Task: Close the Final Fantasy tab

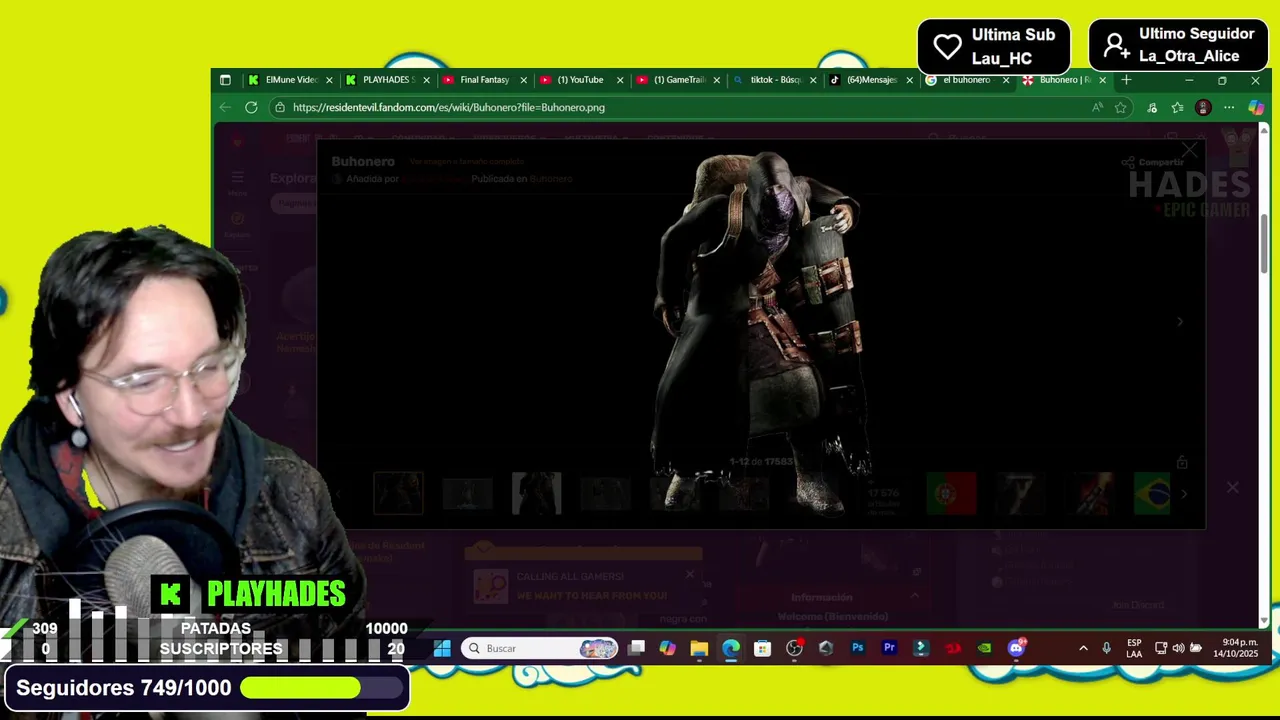Action: [523, 80]
